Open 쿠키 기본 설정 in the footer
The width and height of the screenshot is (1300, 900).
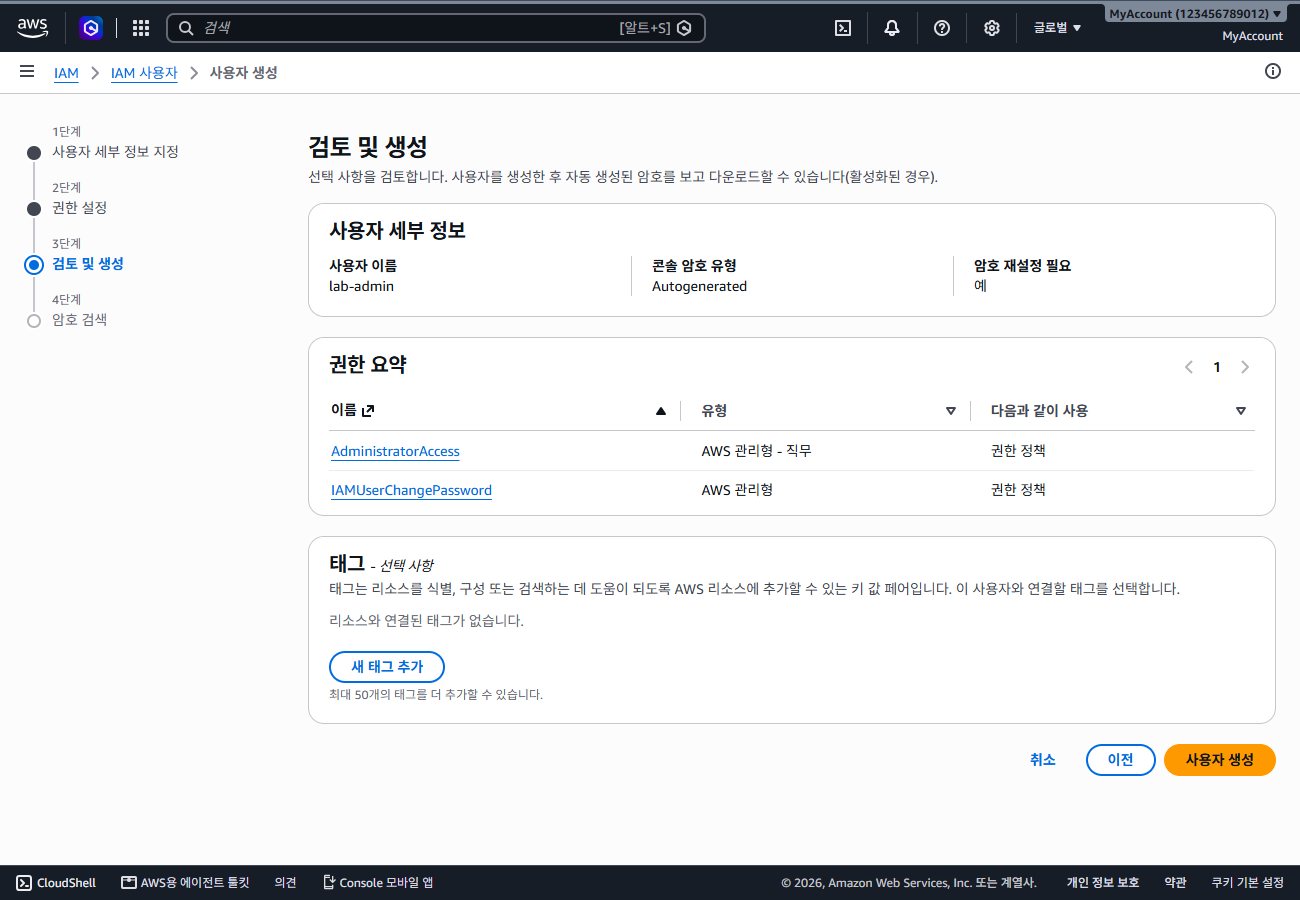1247,883
